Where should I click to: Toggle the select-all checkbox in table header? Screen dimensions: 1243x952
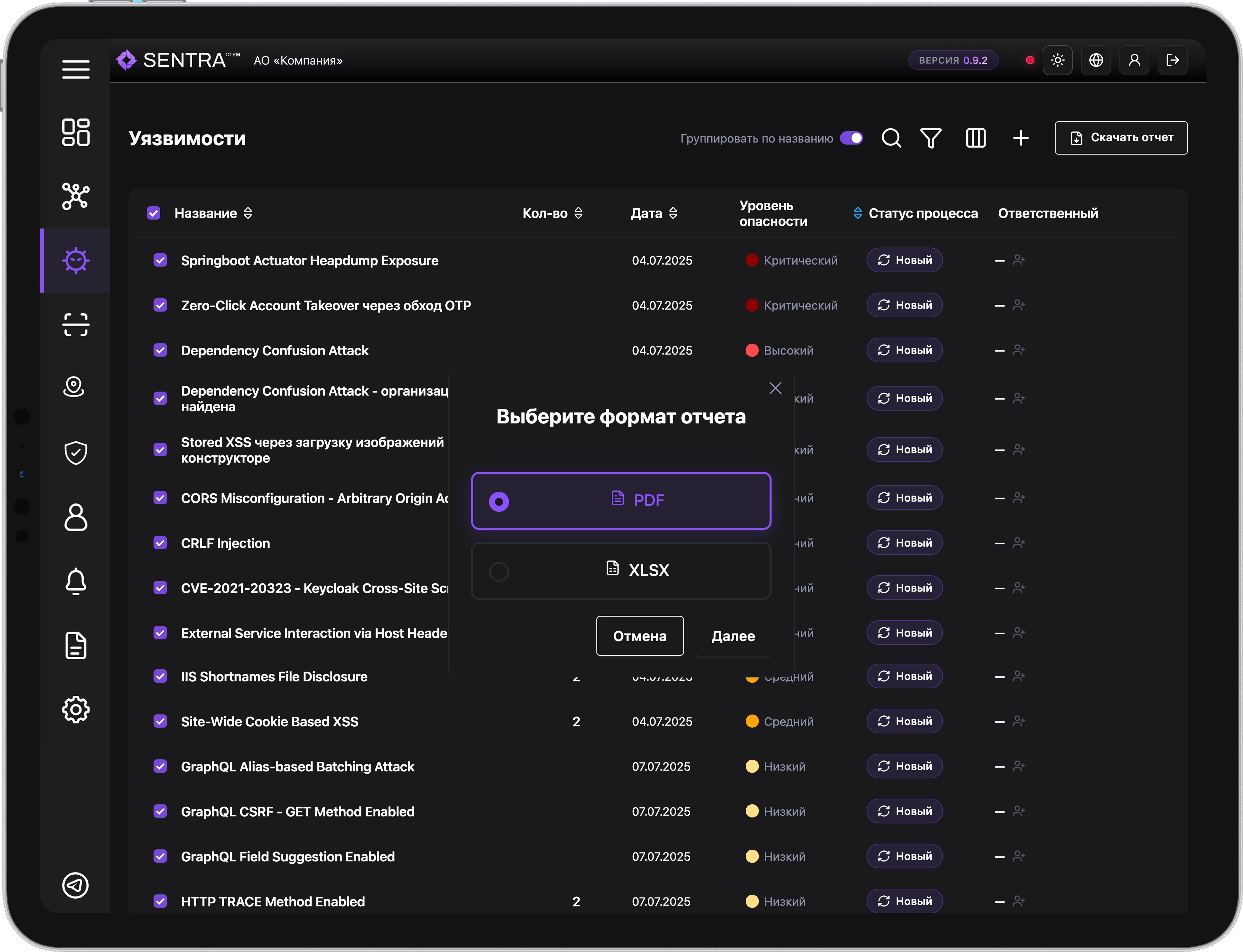(x=154, y=213)
